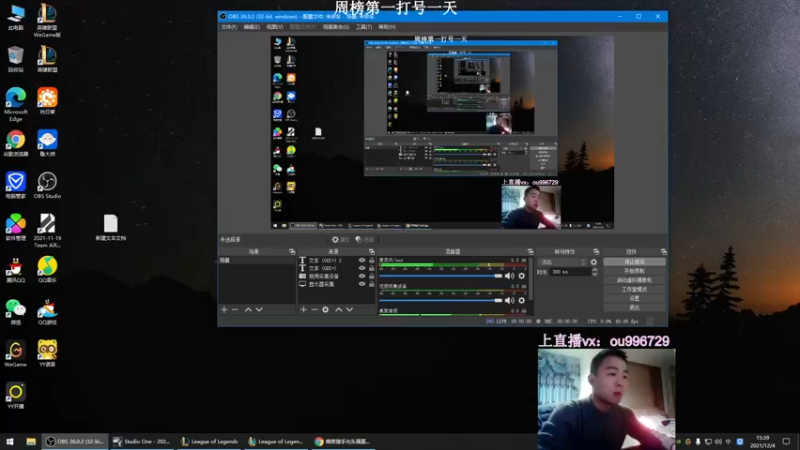Screen dimensions: 800x450
Task: Toggle visibility of Text (GDI+) 2 source
Action: (362, 260)
